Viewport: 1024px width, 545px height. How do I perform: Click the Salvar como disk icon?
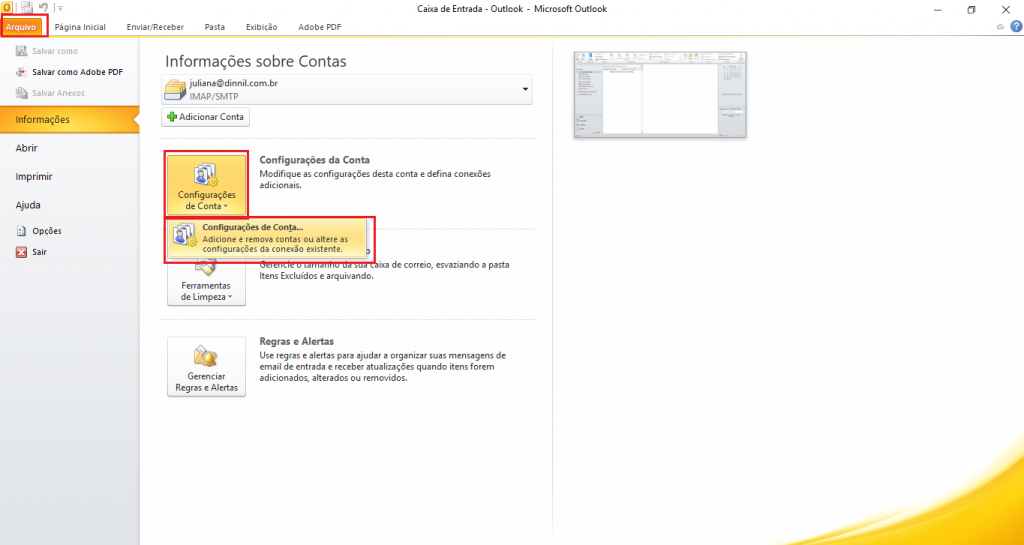point(22,51)
